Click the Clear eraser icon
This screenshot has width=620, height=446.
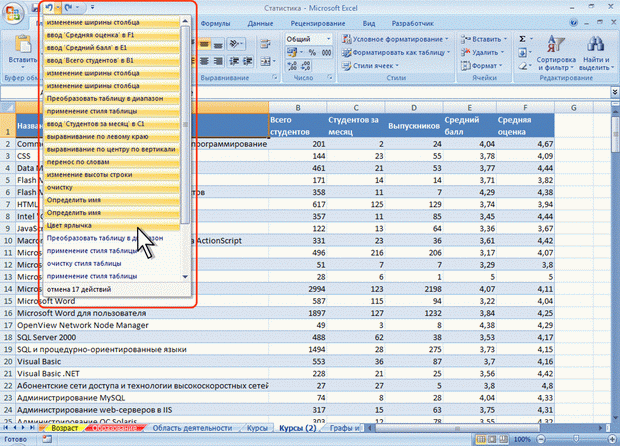click(522, 66)
